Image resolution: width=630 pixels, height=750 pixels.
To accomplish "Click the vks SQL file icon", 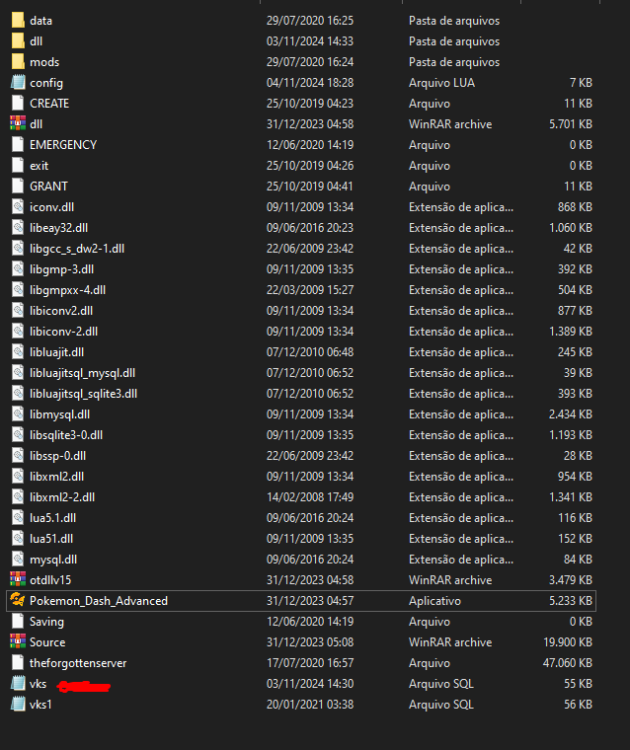I will click(x=18, y=684).
